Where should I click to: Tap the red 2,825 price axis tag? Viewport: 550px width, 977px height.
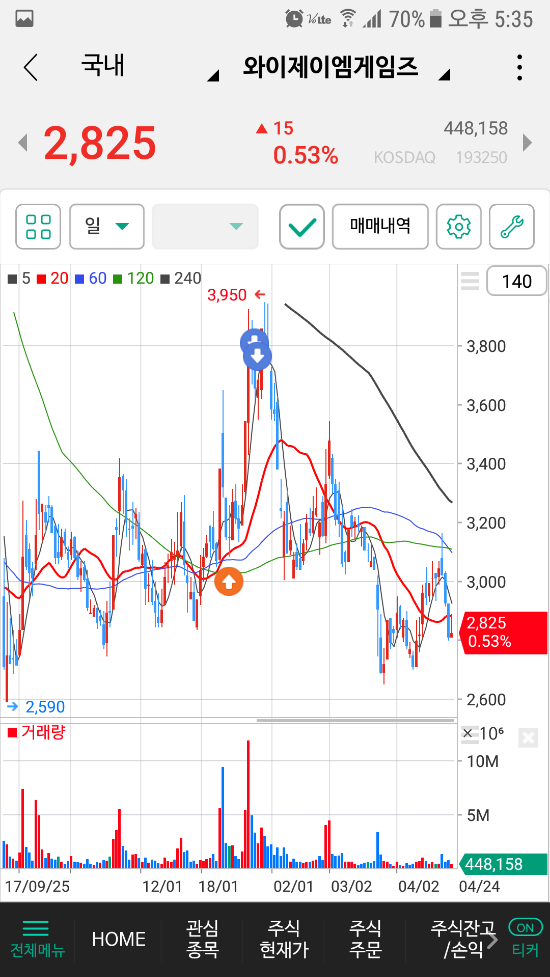[503, 632]
